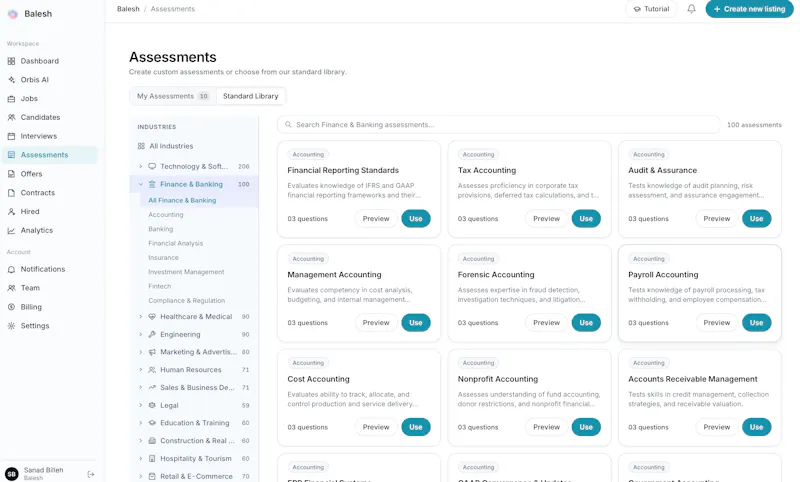Use Accounts Receivable Management assessment
The image size is (800, 482).
tap(756, 427)
